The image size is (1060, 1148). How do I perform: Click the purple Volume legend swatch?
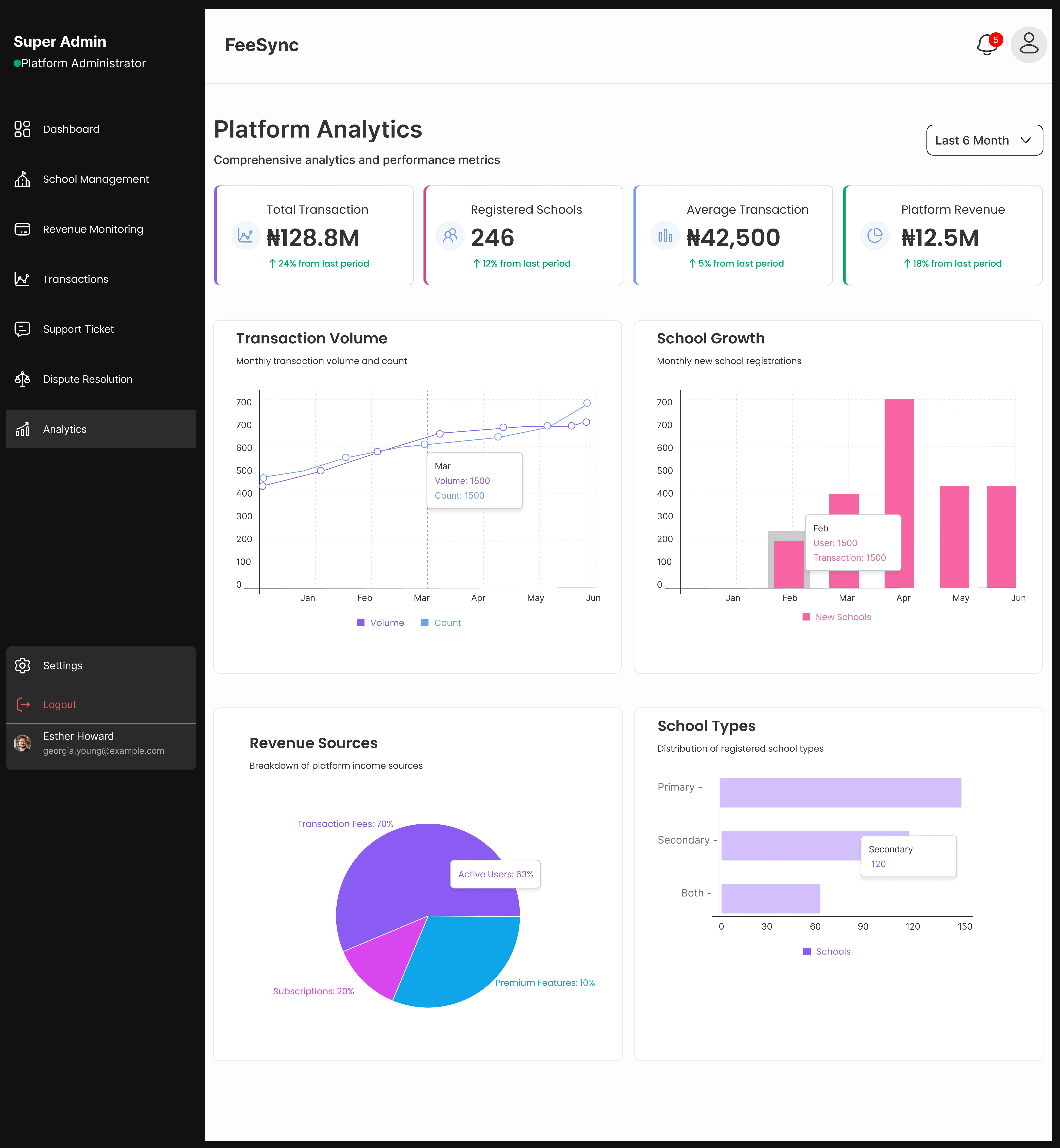[x=361, y=623]
